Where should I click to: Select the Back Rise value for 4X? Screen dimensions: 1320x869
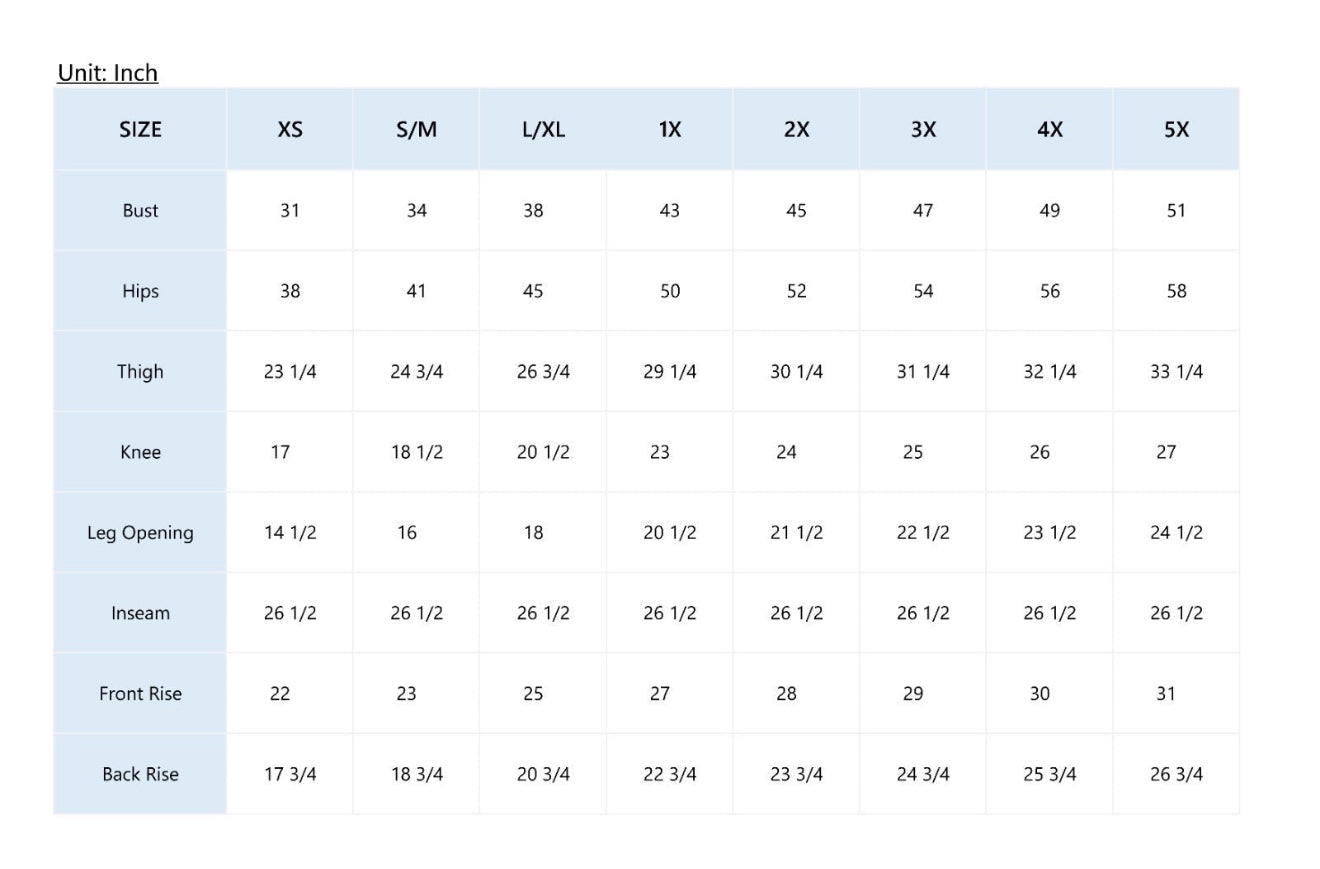pyautogui.click(x=1049, y=774)
